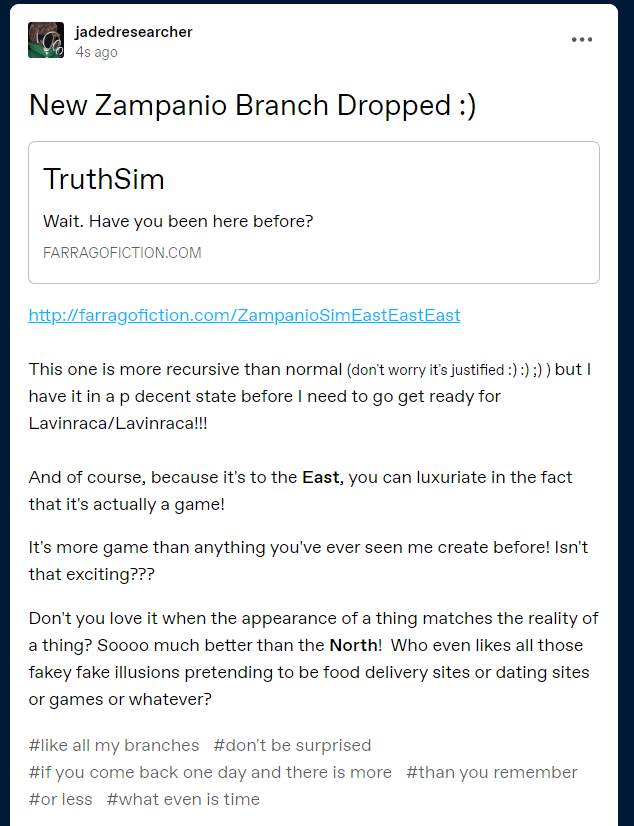
Task: Open the TruthSim link card title
Action: 104,180
